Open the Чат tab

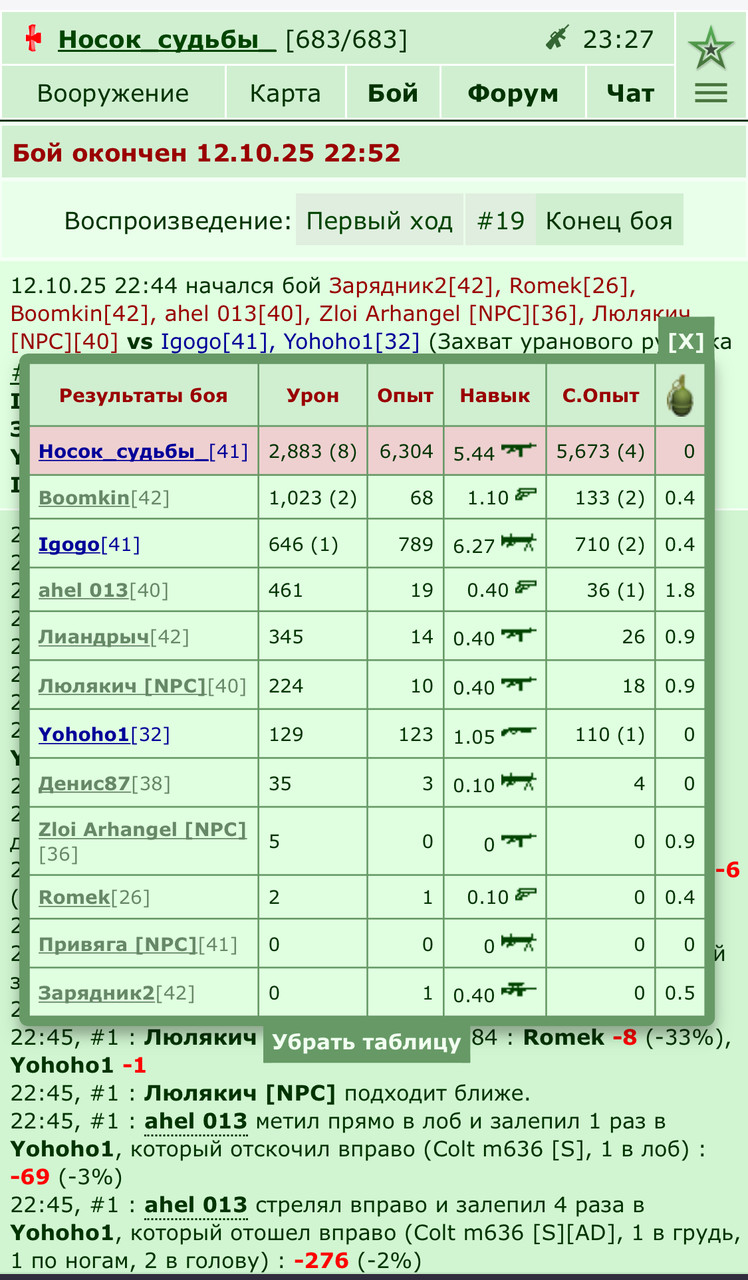(630, 93)
